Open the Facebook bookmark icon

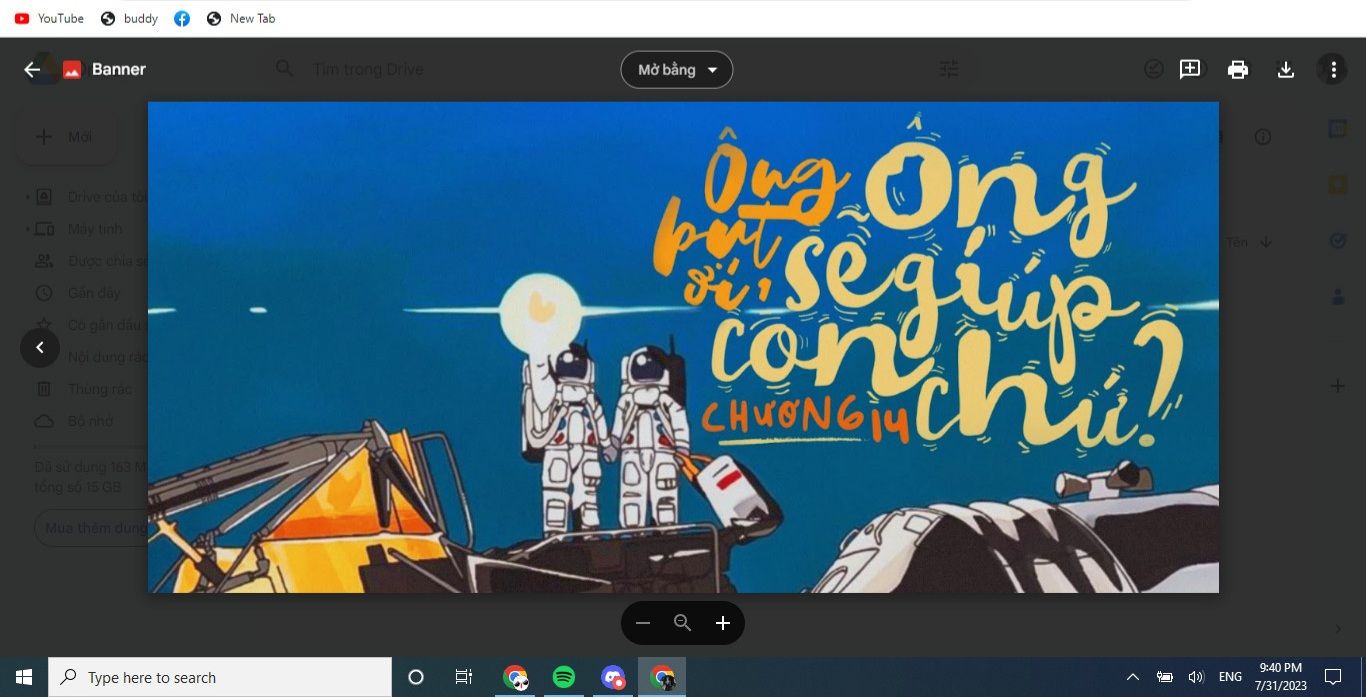click(182, 18)
